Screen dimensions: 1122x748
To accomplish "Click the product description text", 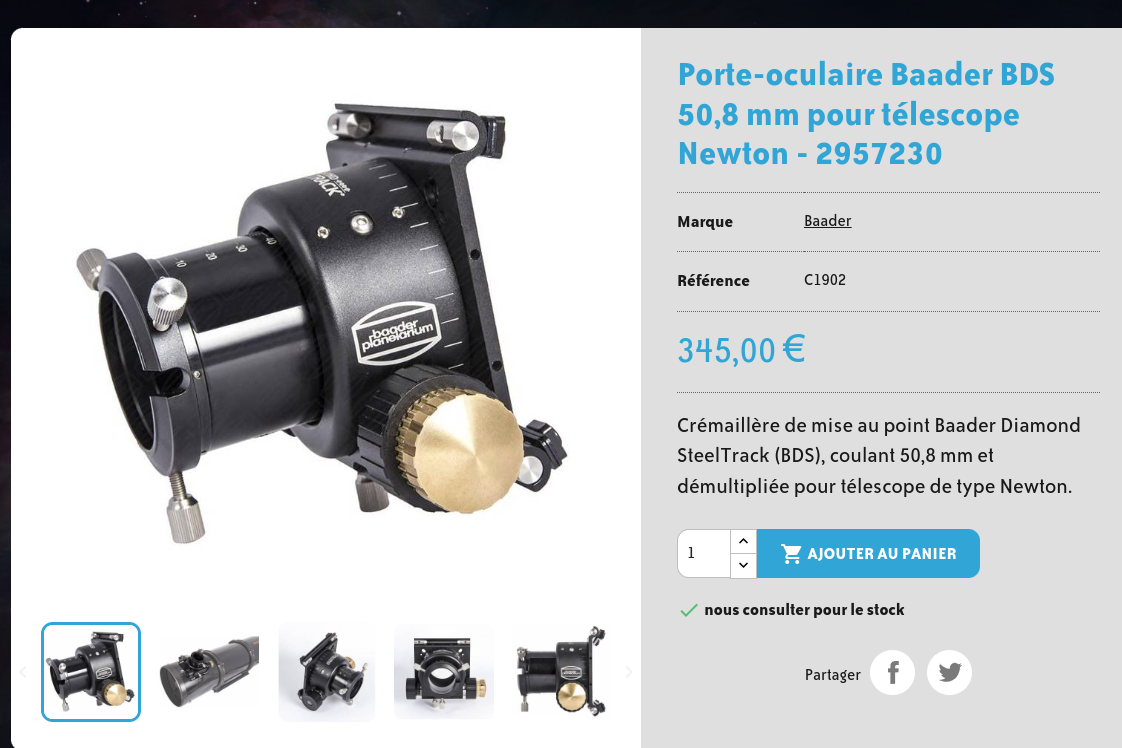I will click(879, 456).
